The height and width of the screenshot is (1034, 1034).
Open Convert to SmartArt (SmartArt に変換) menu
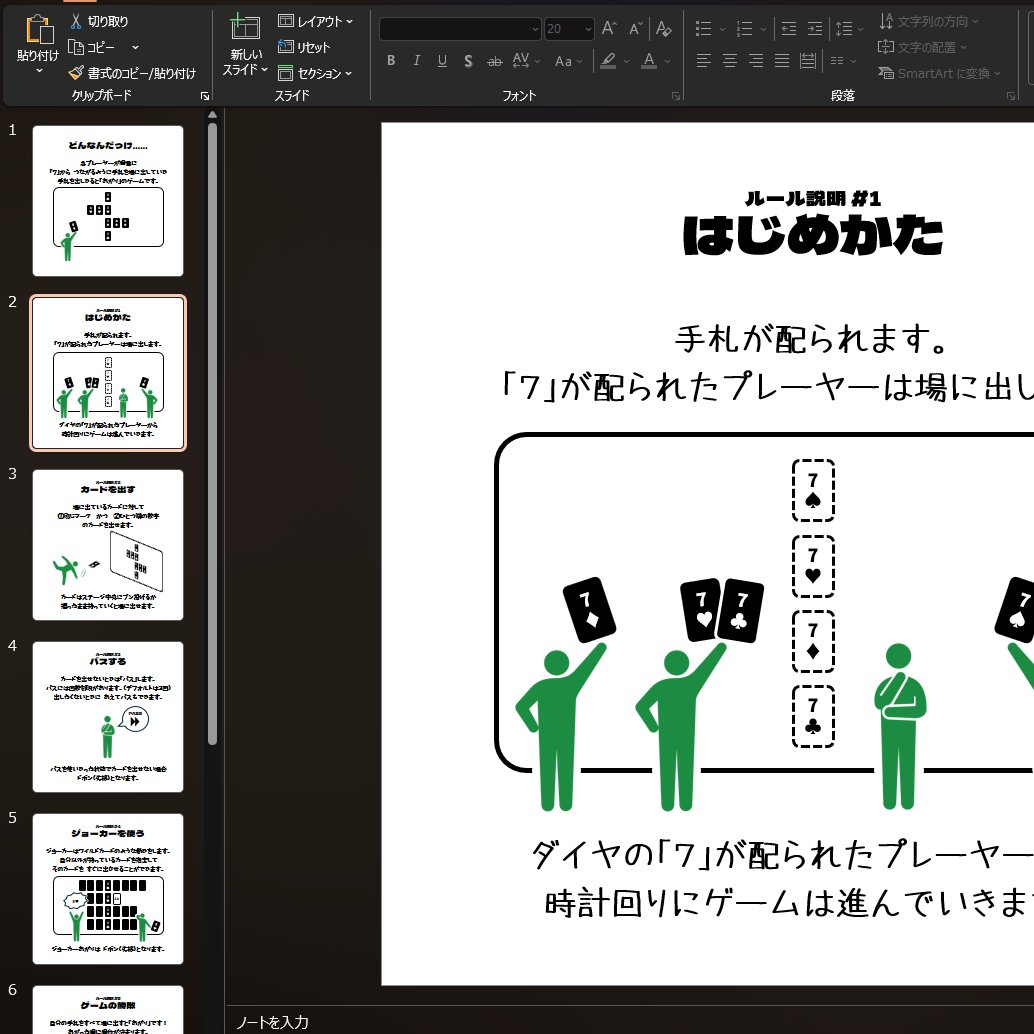(x=940, y=73)
